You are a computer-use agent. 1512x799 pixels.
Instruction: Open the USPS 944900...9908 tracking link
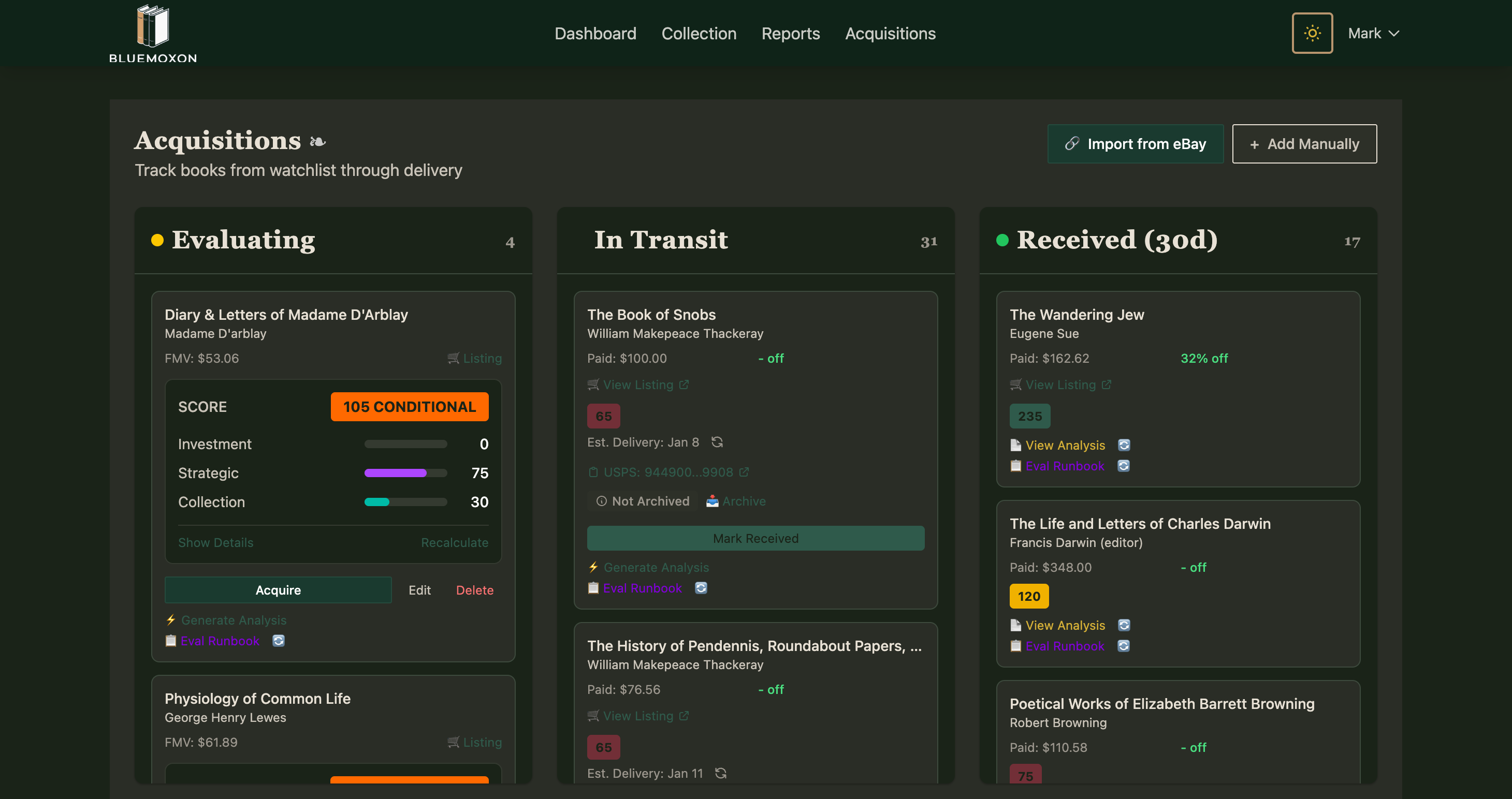pos(668,472)
